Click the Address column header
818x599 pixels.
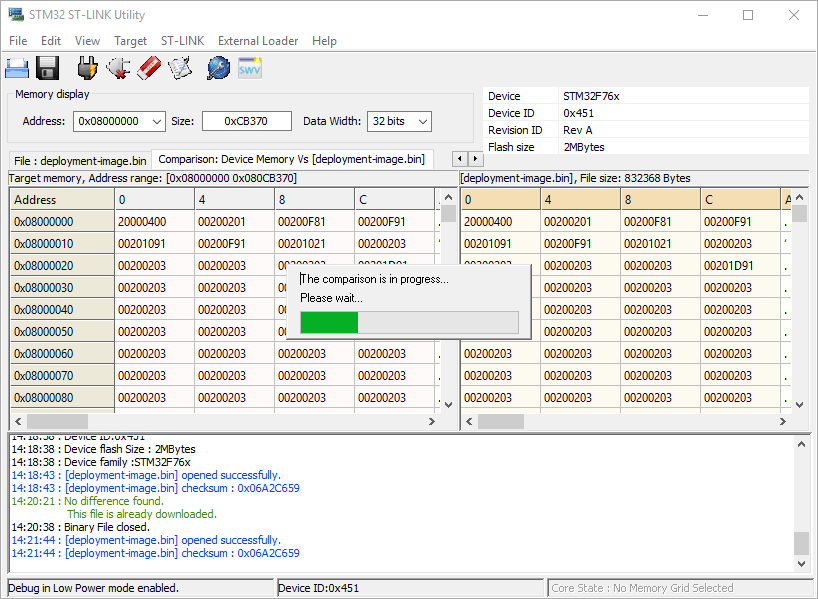[x=62, y=200]
